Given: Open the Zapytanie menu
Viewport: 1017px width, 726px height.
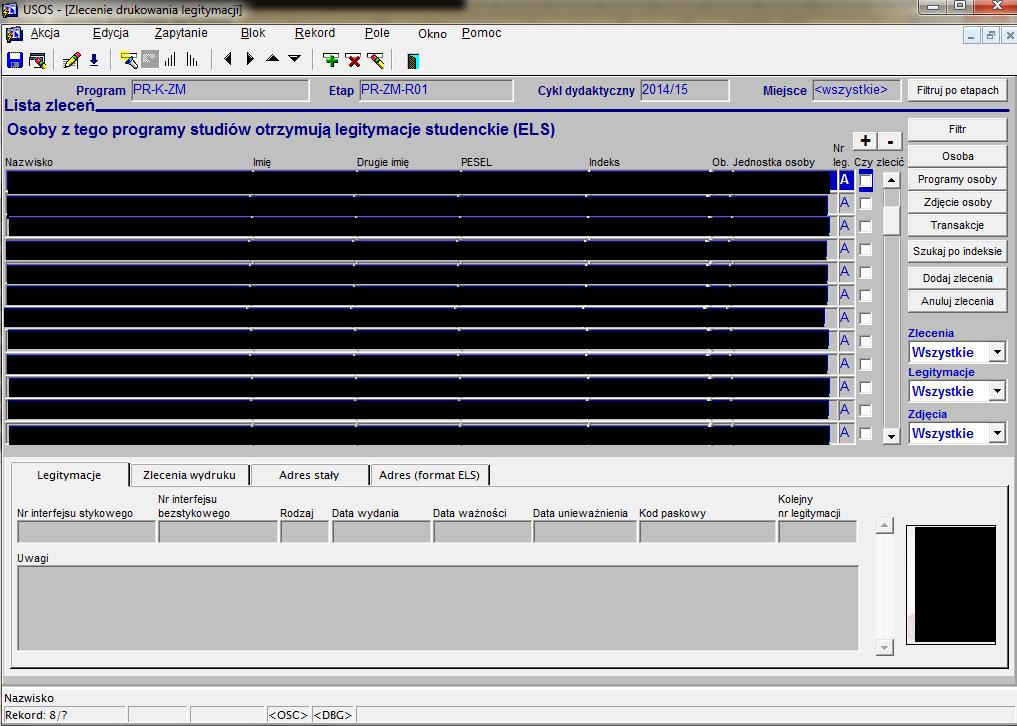Looking at the screenshot, I should pyautogui.click(x=181, y=33).
